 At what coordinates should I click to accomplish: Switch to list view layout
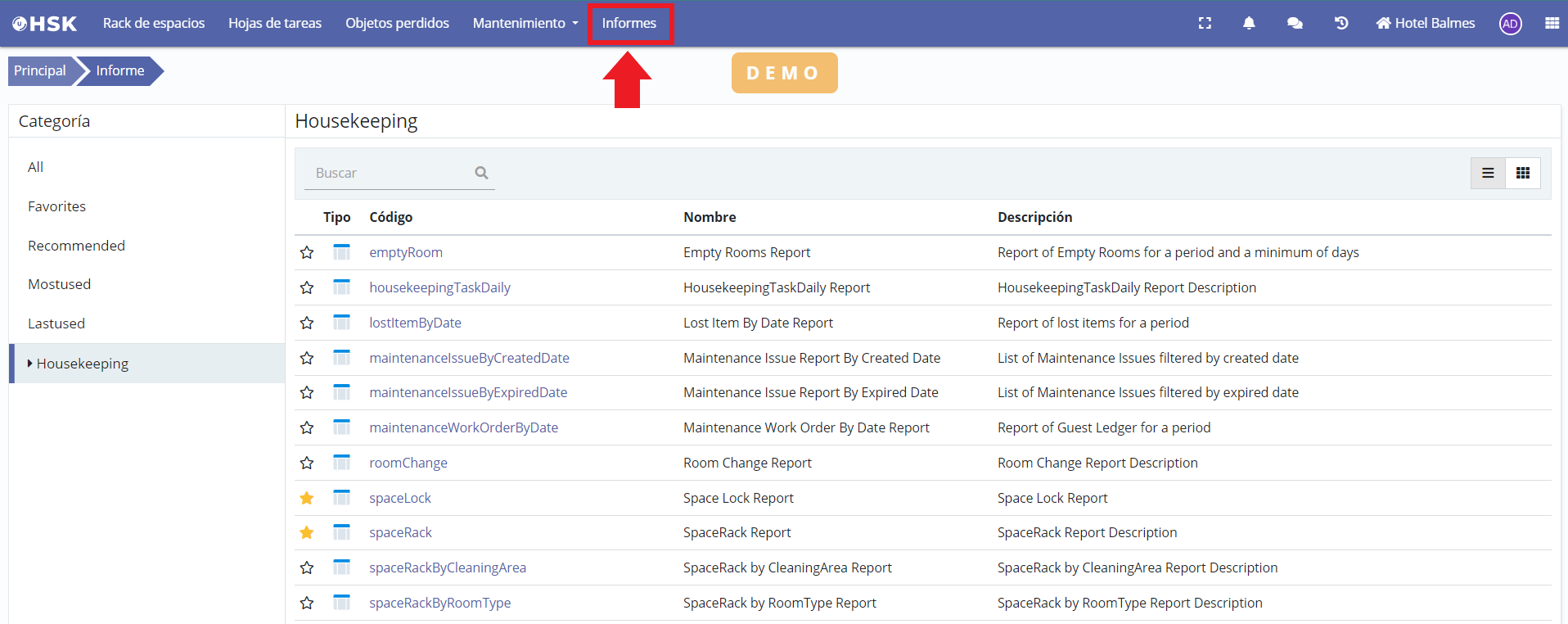tap(1488, 173)
